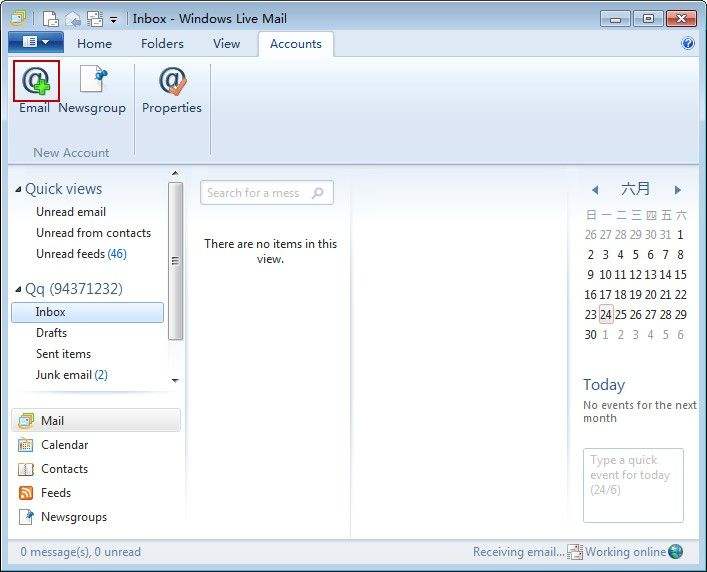
Task: Maximize the Windows Live Mail window
Action: coord(648,19)
